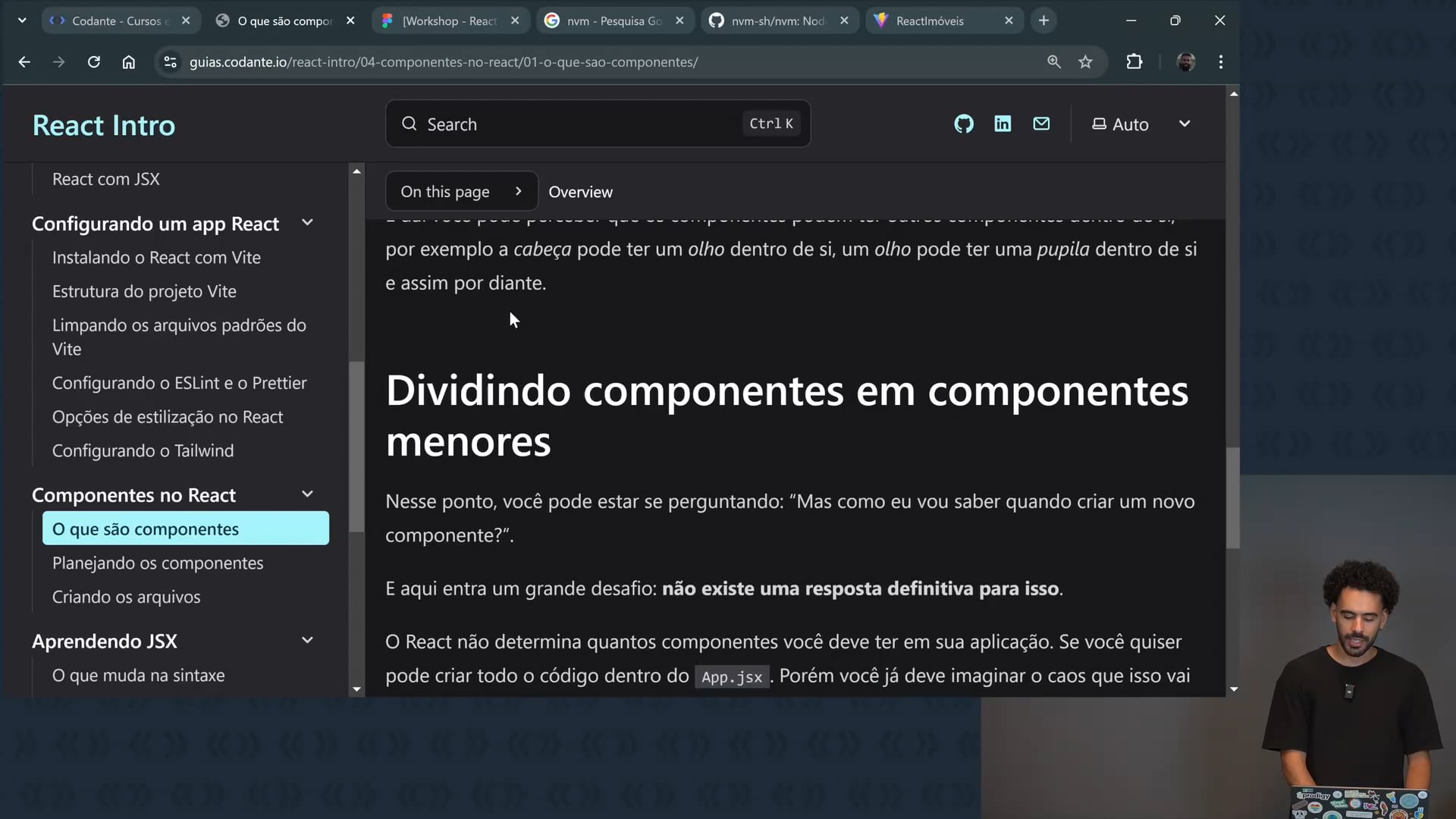Open the zoom magnifier in address bar

click(1053, 62)
